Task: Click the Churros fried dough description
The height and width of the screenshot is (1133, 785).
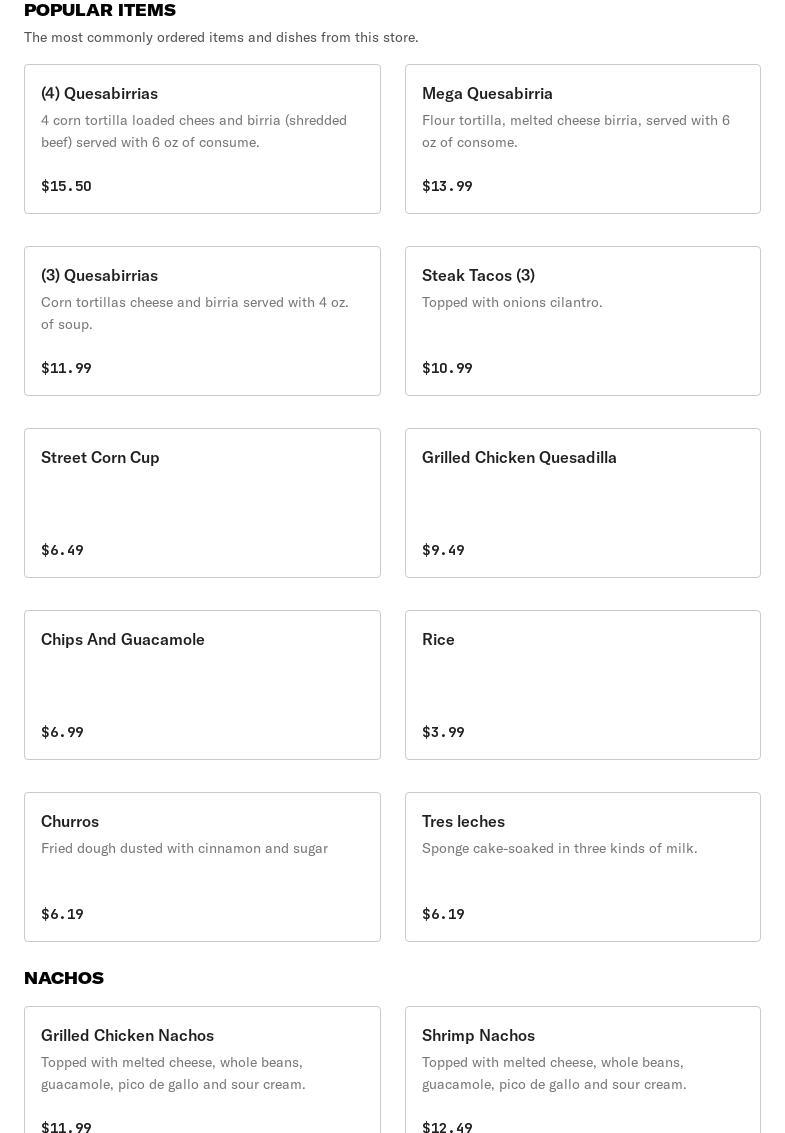Action: coord(184,848)
